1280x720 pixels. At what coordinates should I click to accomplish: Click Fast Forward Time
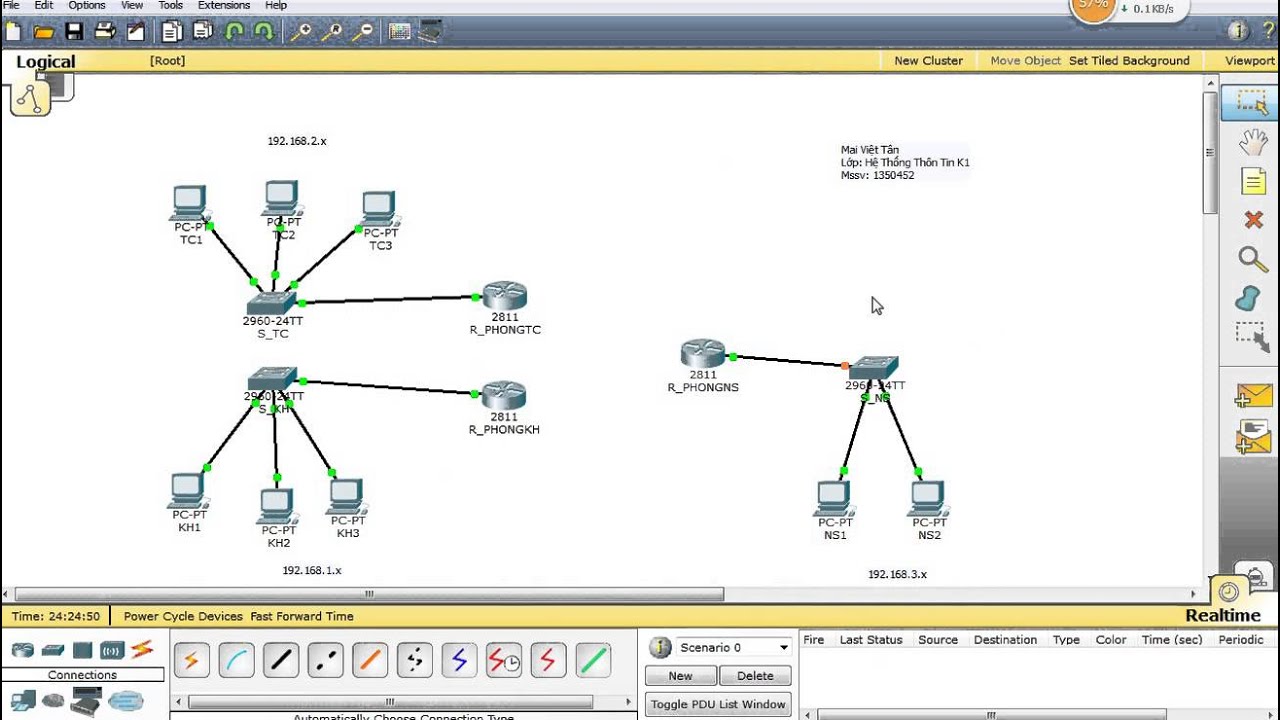(x=302, y=616)
